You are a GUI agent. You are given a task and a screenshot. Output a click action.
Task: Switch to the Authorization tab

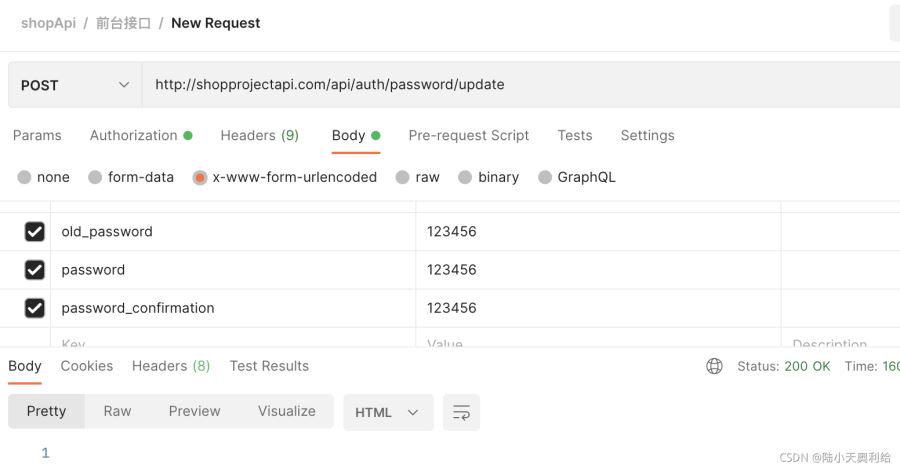point(133,135)
